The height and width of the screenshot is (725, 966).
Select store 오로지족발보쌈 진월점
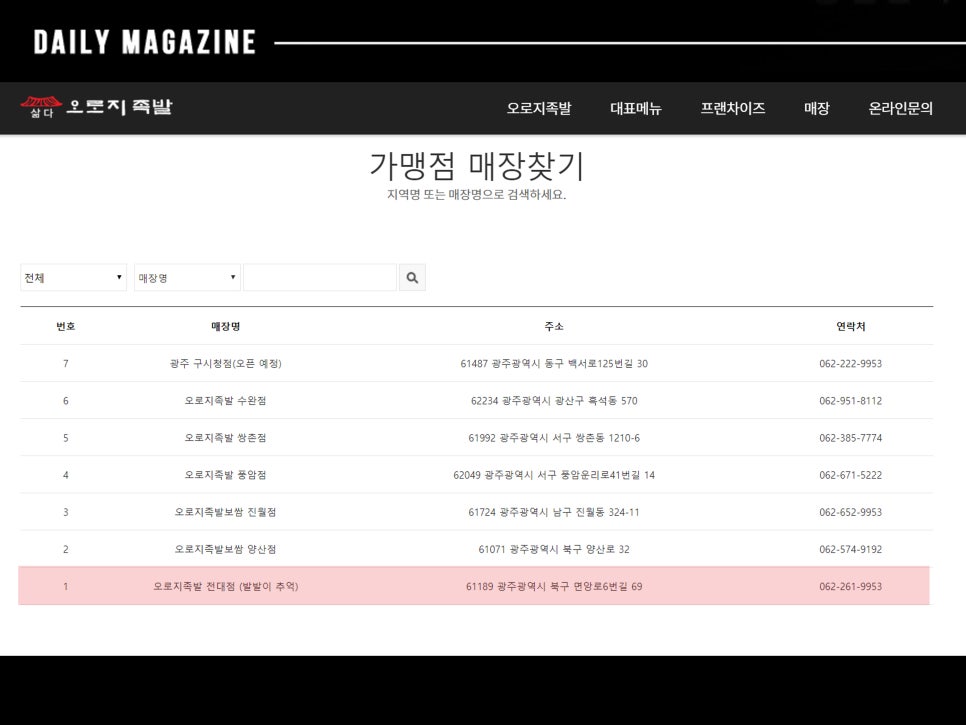[x=225, y=512]
